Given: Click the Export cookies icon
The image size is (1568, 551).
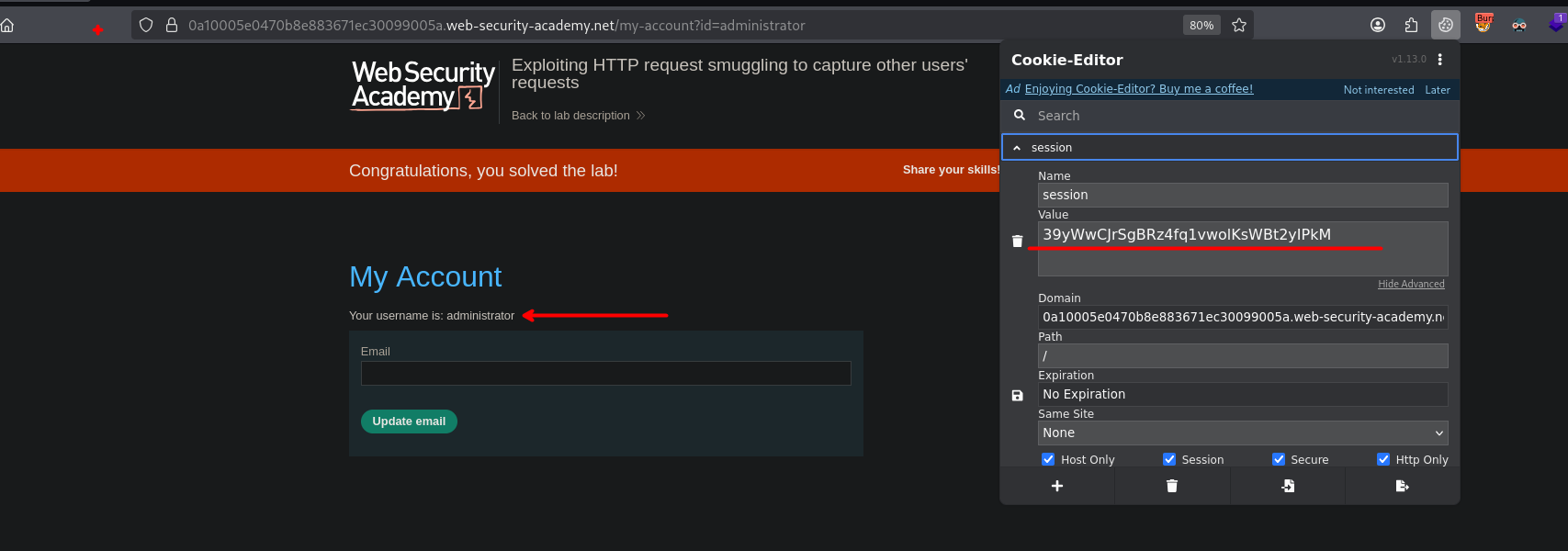Looking at the screenshot, I should click(1402, 486).
